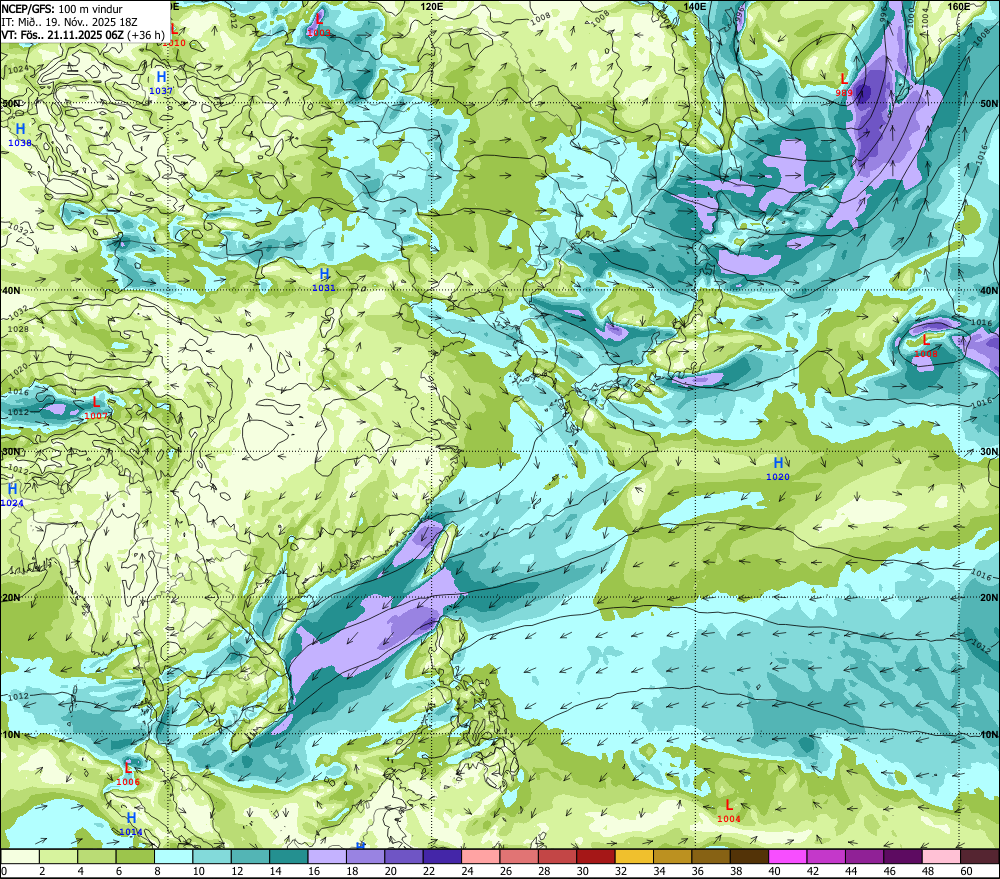Click the 20N label on the right edge
This screenshot has width=1000, height=879.
coord(989,598)
